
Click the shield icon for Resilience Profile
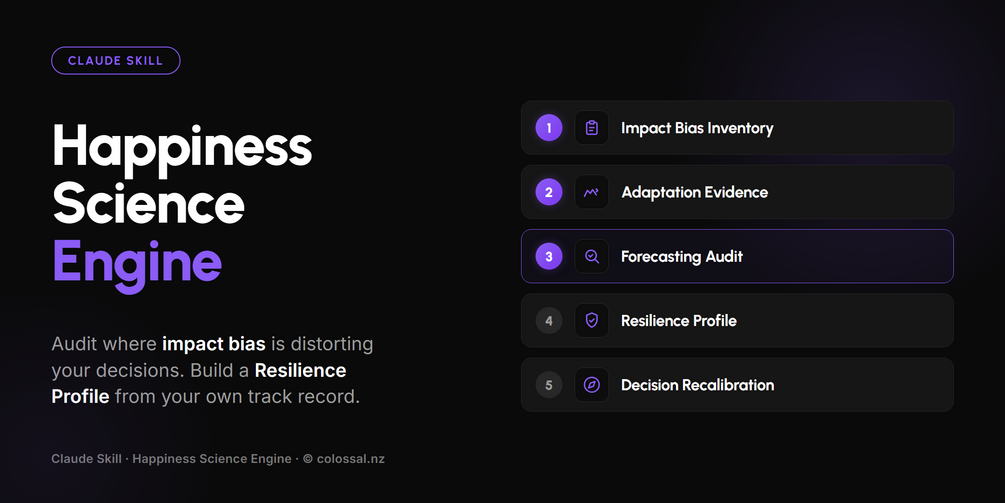pyautogui.click(x=592, y=320)
